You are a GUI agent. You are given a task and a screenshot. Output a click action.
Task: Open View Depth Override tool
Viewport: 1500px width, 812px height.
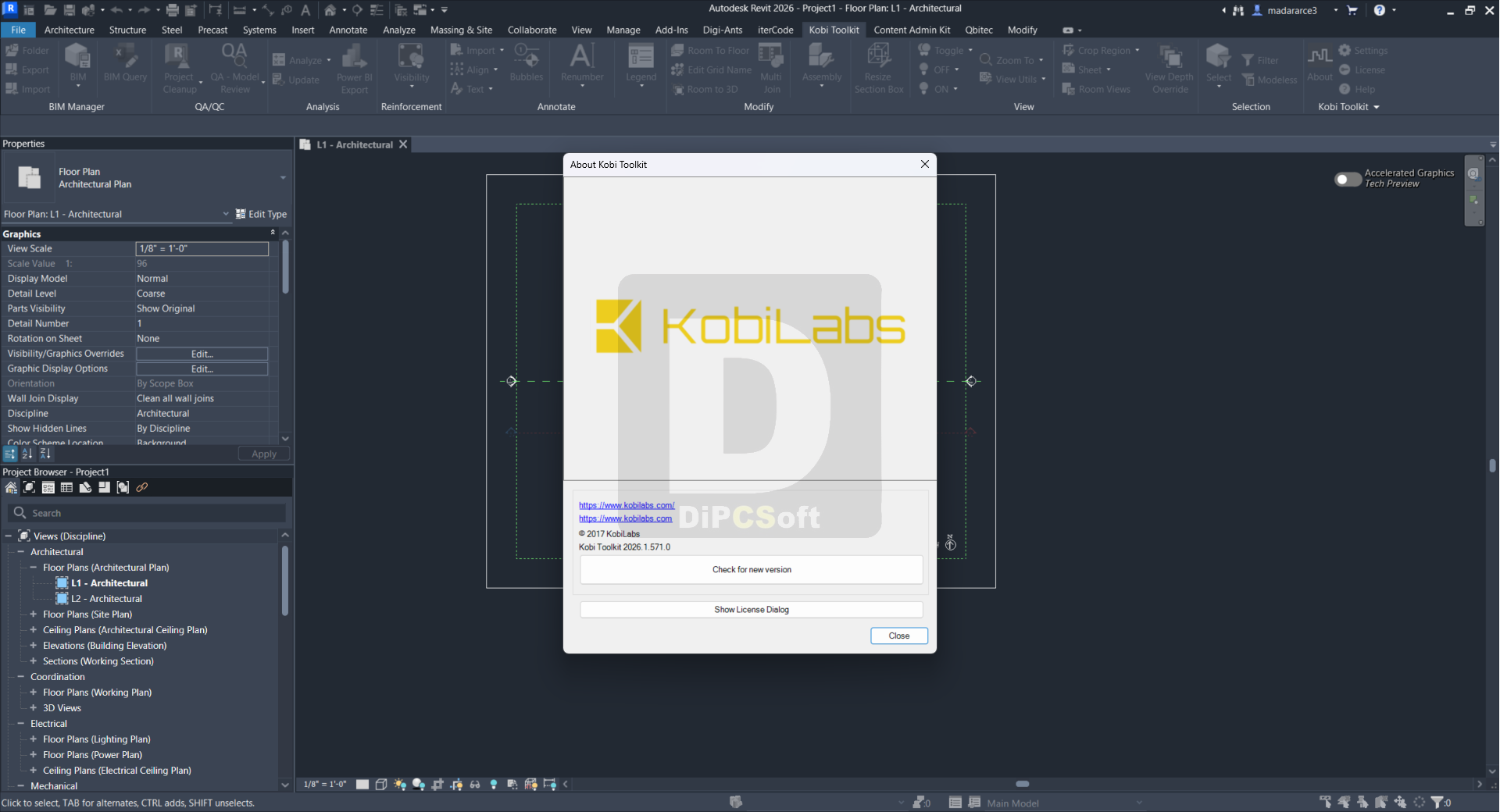[1170, 68]
